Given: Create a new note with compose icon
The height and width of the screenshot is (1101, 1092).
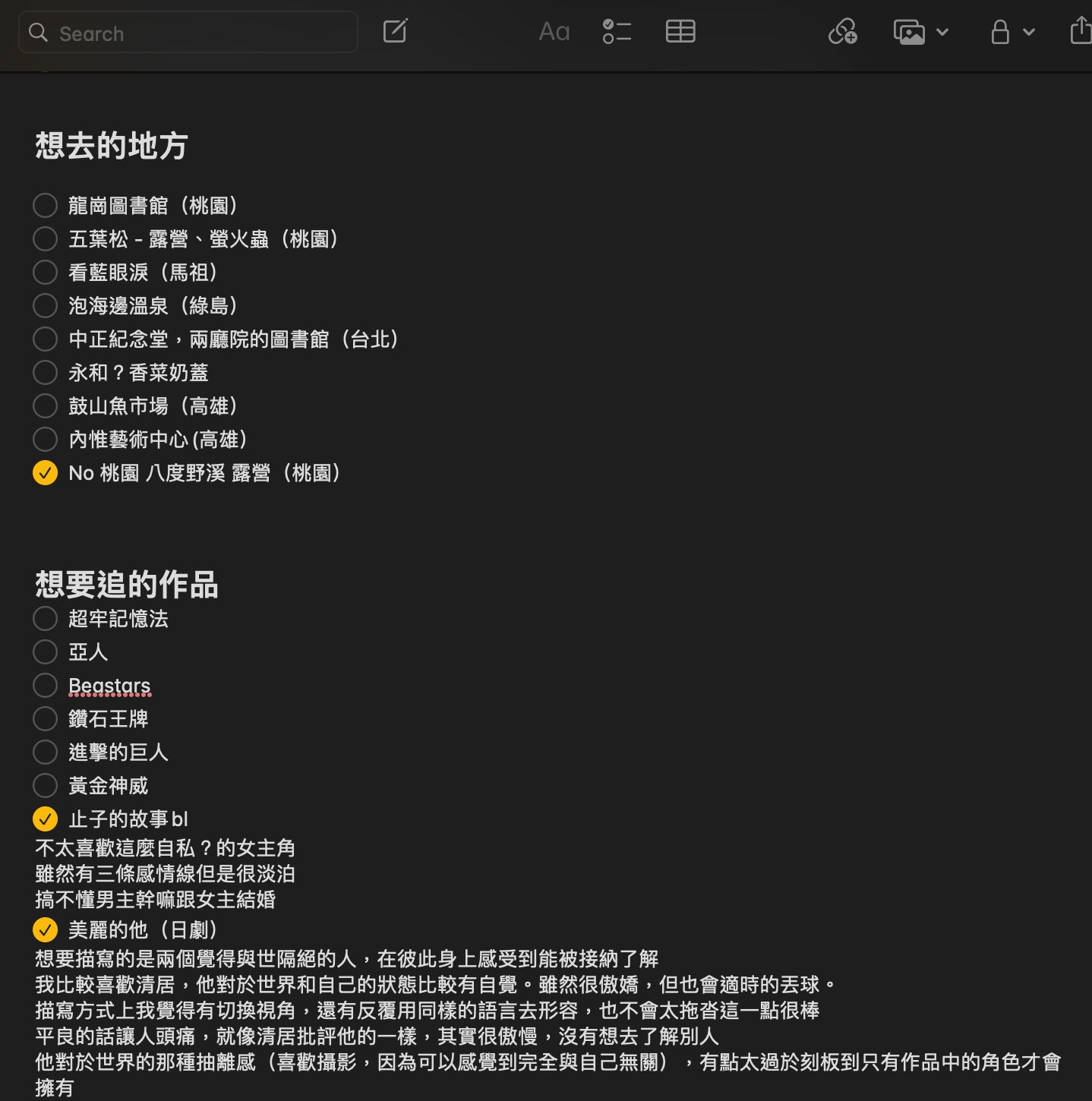Looking at the screenshot, I should (x=396, y=31).
